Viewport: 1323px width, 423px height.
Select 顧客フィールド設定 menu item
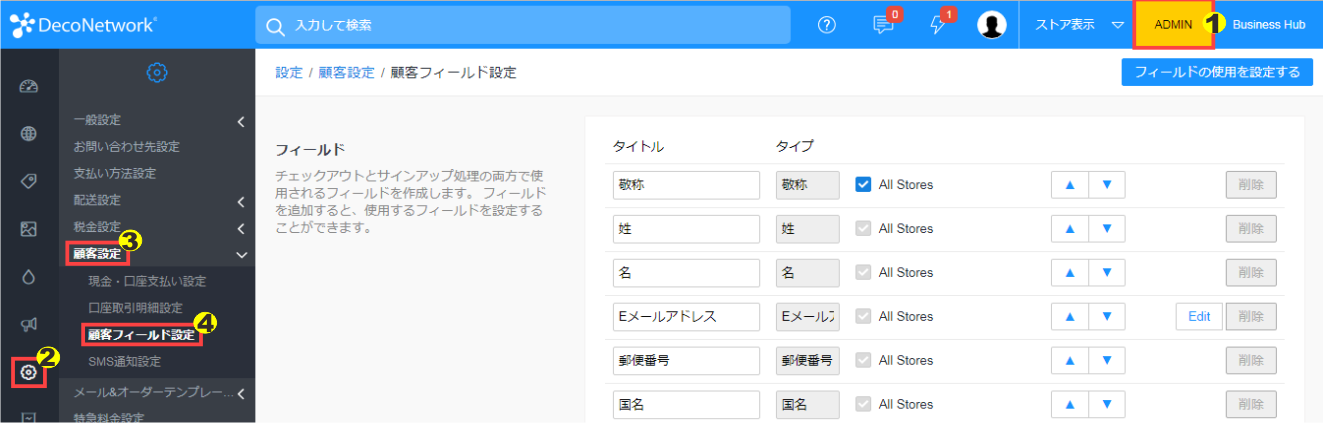[x=141, y=335]
